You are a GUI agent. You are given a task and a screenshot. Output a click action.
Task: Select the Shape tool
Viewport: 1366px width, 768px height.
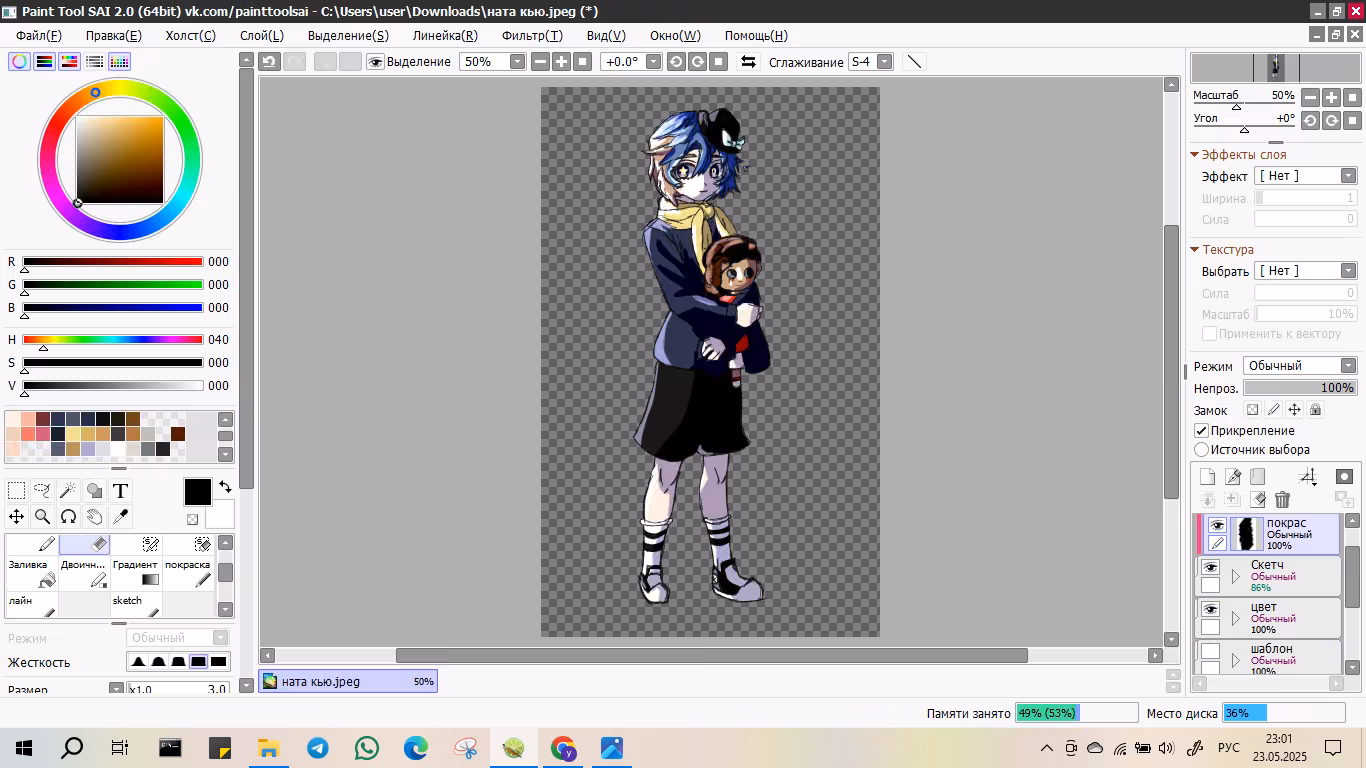94,490
